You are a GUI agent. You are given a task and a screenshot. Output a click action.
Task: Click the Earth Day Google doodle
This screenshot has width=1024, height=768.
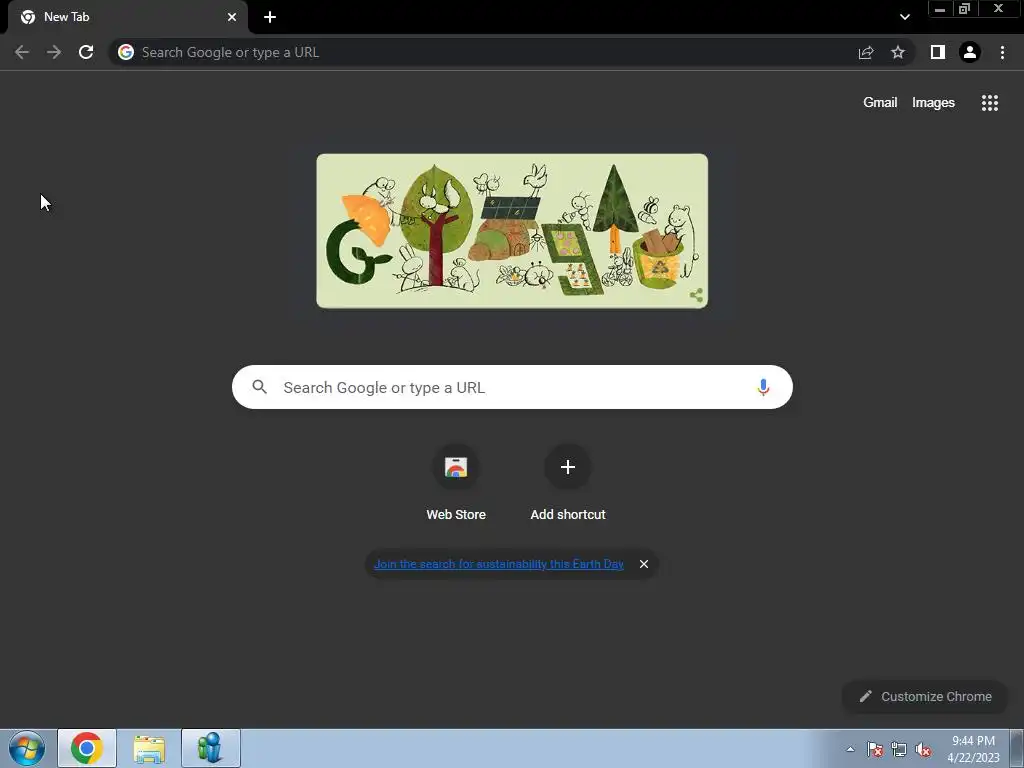pyautogui.click(x=512, y=231)
